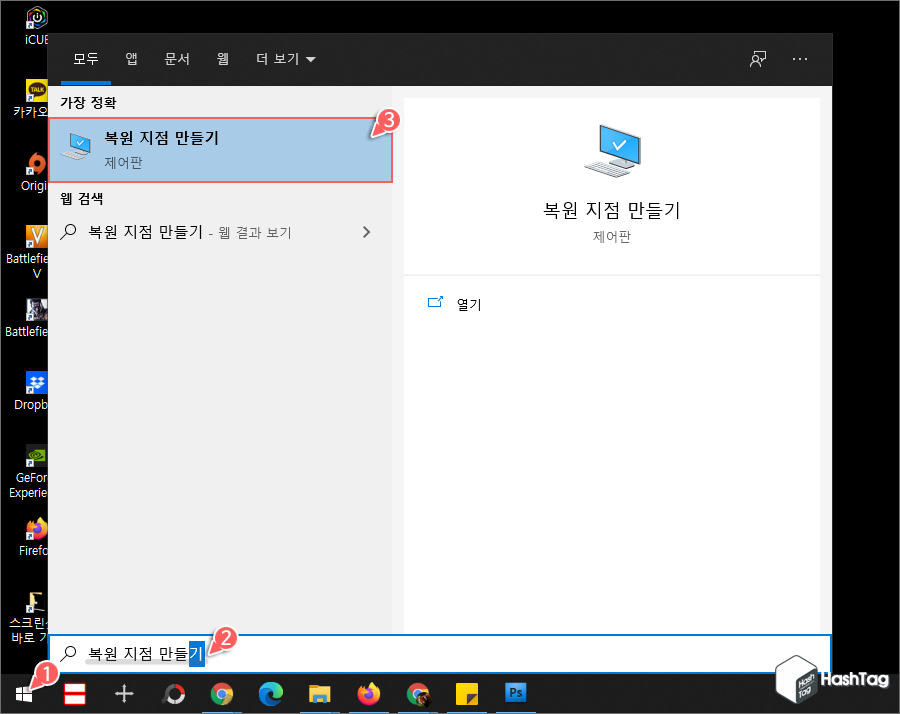
Task: Launch Microsoft Edge from the taskbar
Action: (x=270, y=692)
